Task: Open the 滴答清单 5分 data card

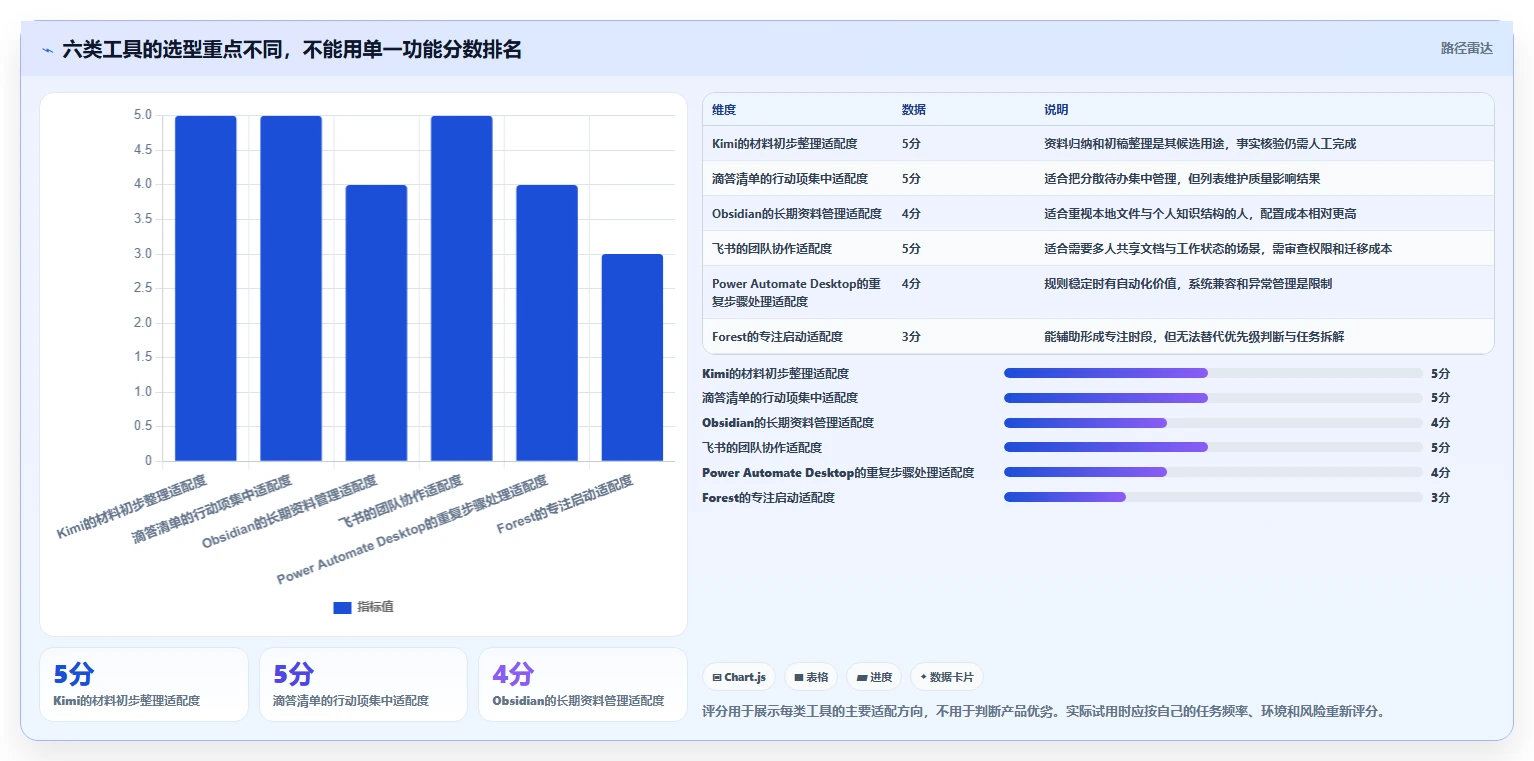Action: click(363, 684)
